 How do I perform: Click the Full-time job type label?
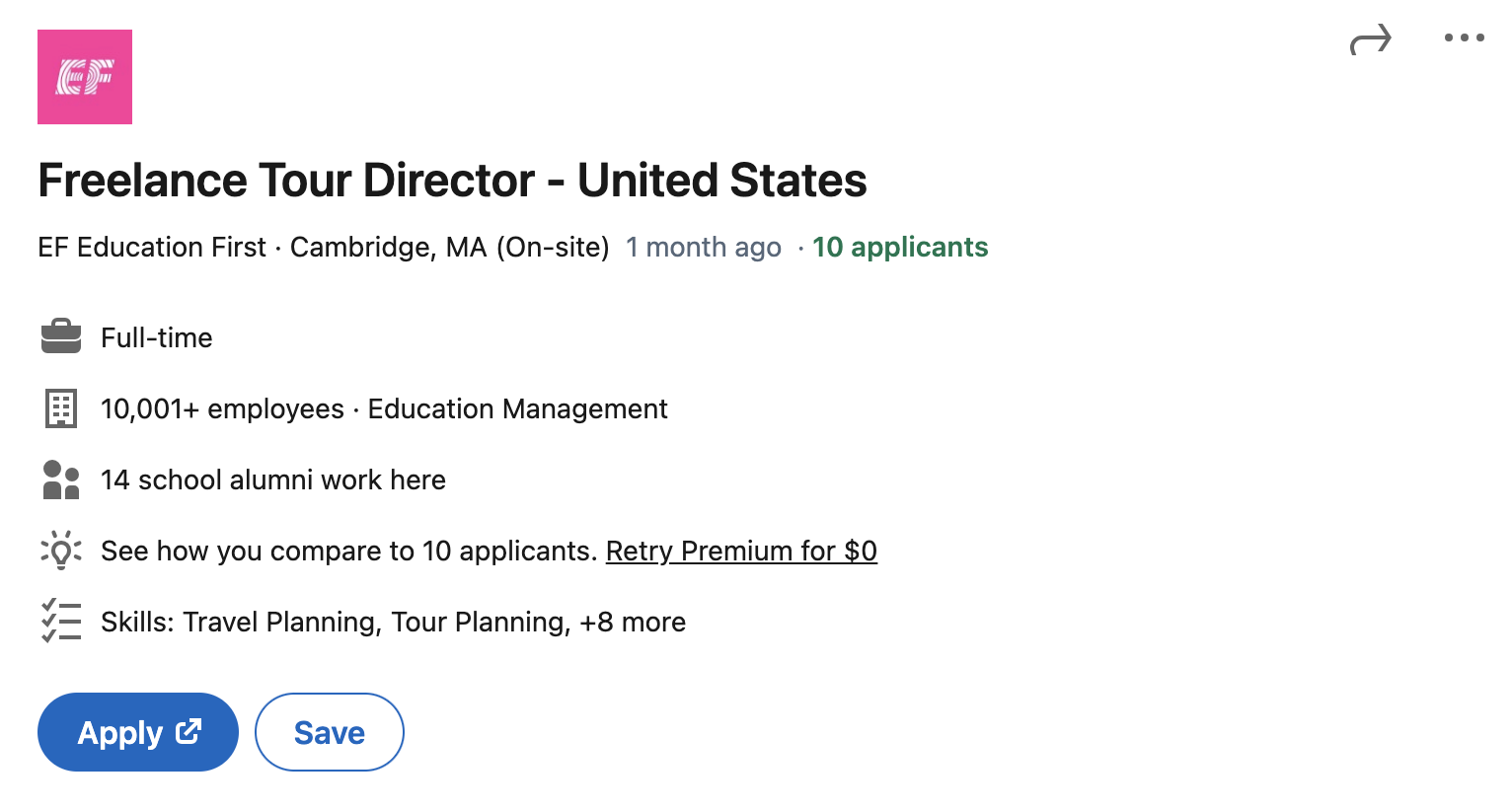[157, 337]
